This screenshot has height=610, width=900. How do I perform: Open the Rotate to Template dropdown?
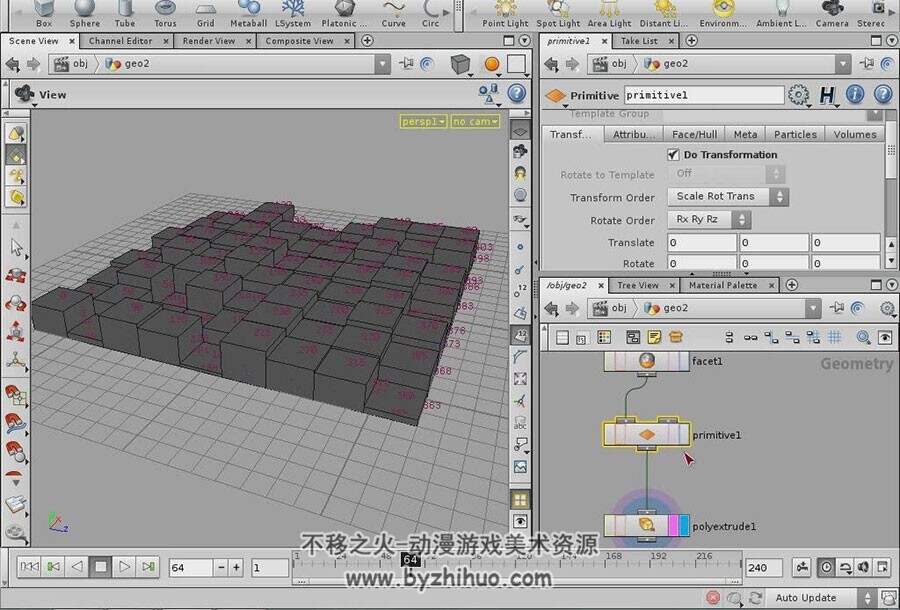[x=727, y=173]
